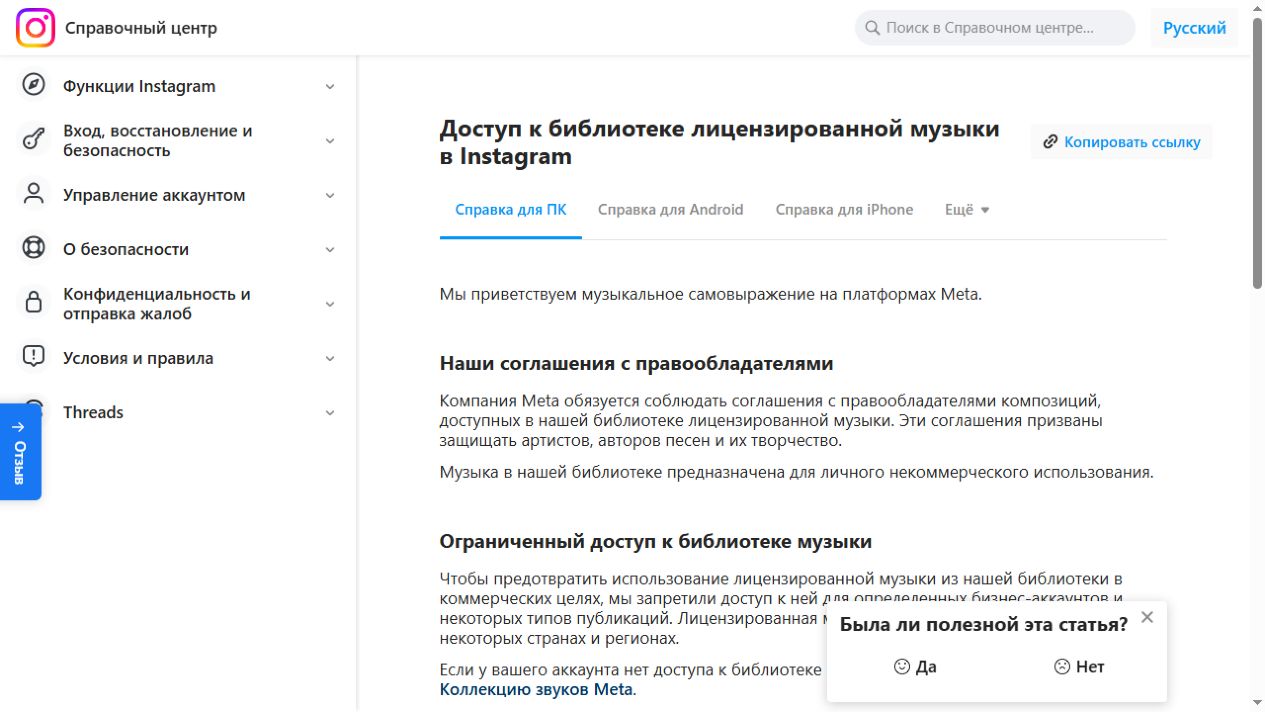Image resolution: width=1265 pixels, height=712 pixels.
Task: Open the Коллекцию звуков Meta link
Action: (537, 689)
